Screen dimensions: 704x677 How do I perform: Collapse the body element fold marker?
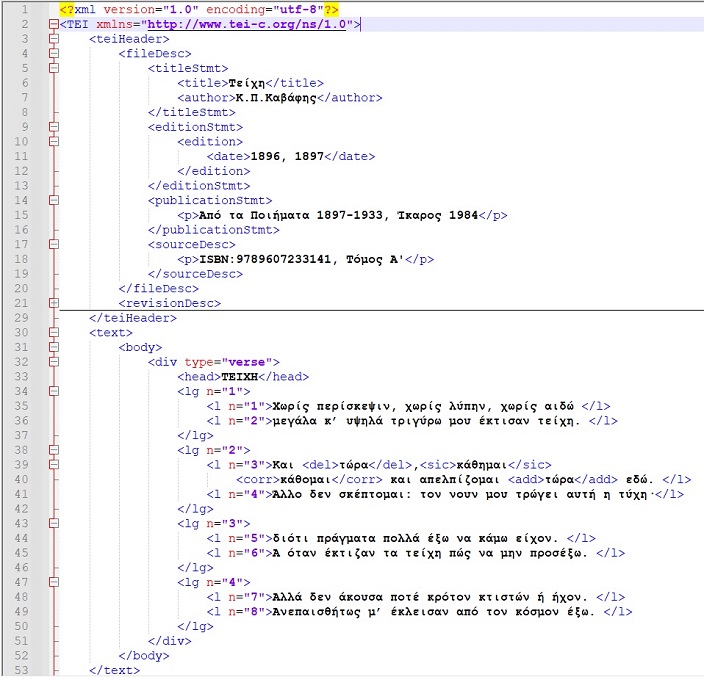click(54, 347)
